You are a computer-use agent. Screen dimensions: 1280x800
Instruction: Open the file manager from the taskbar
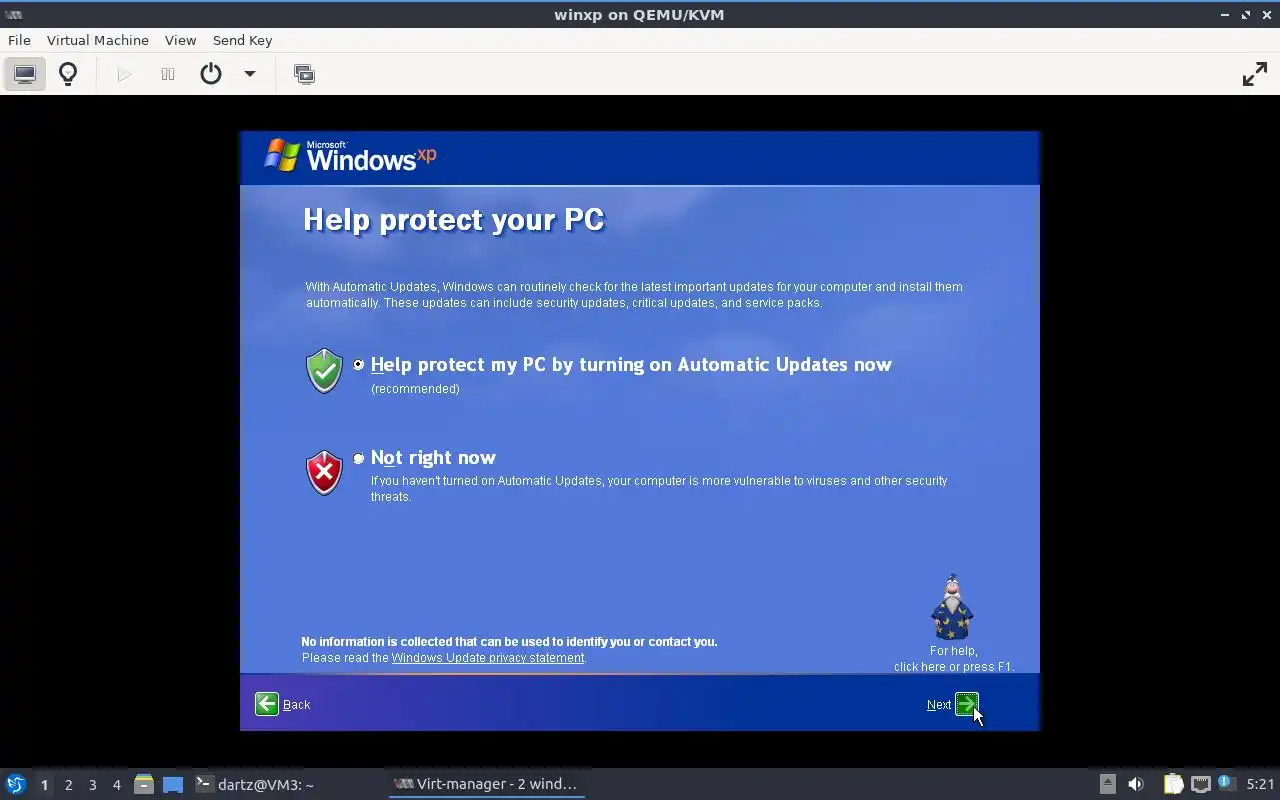[x=144, y=784]
